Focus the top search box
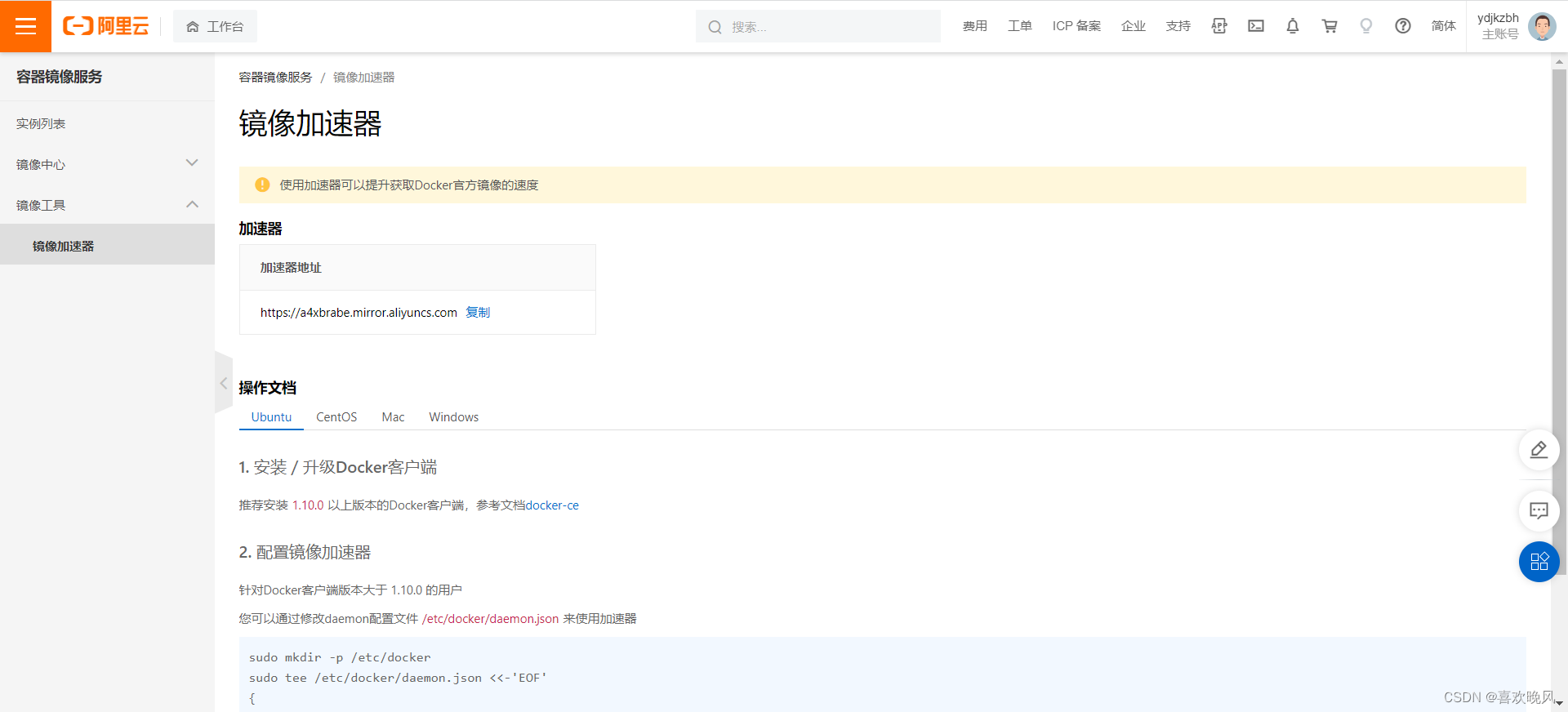 817,26
